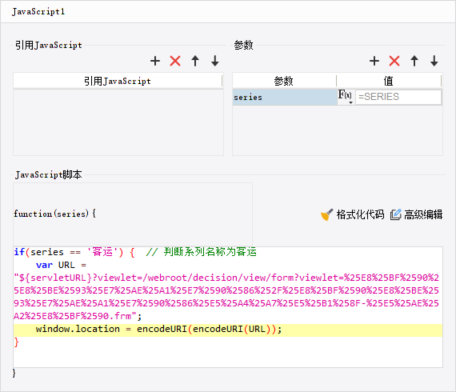The image size is (456, 392).
Task: Remove the selected parameter with red X
Action: click(x=394, y=61)
